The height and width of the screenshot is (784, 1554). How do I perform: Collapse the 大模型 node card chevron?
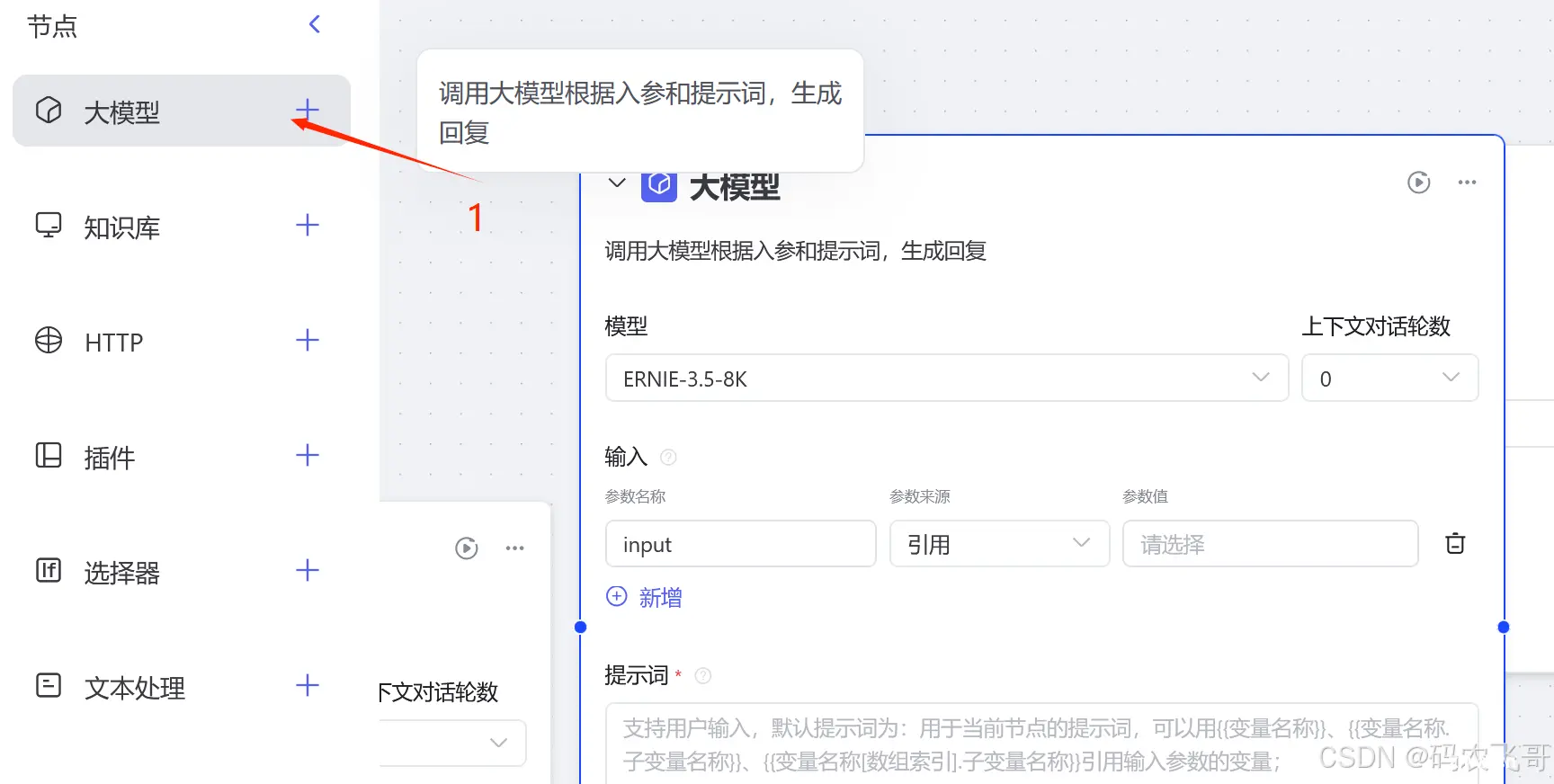(x=617, y=183)
